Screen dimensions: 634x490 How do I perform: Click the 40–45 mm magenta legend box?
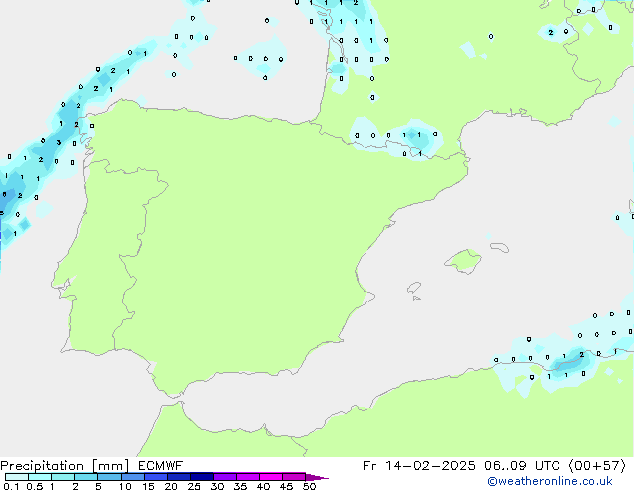[271, 477]
